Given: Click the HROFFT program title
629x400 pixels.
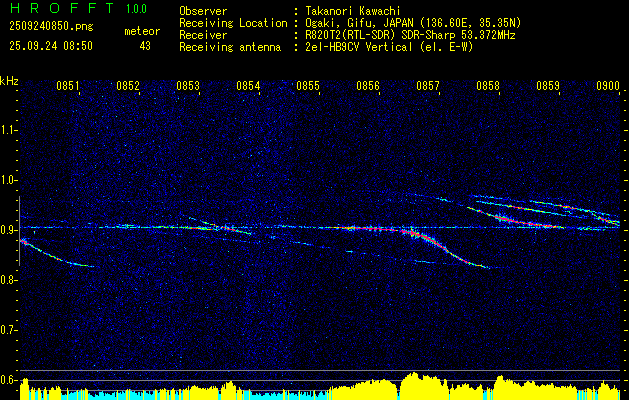Looking at the screenshot, I should click(61, 8).
